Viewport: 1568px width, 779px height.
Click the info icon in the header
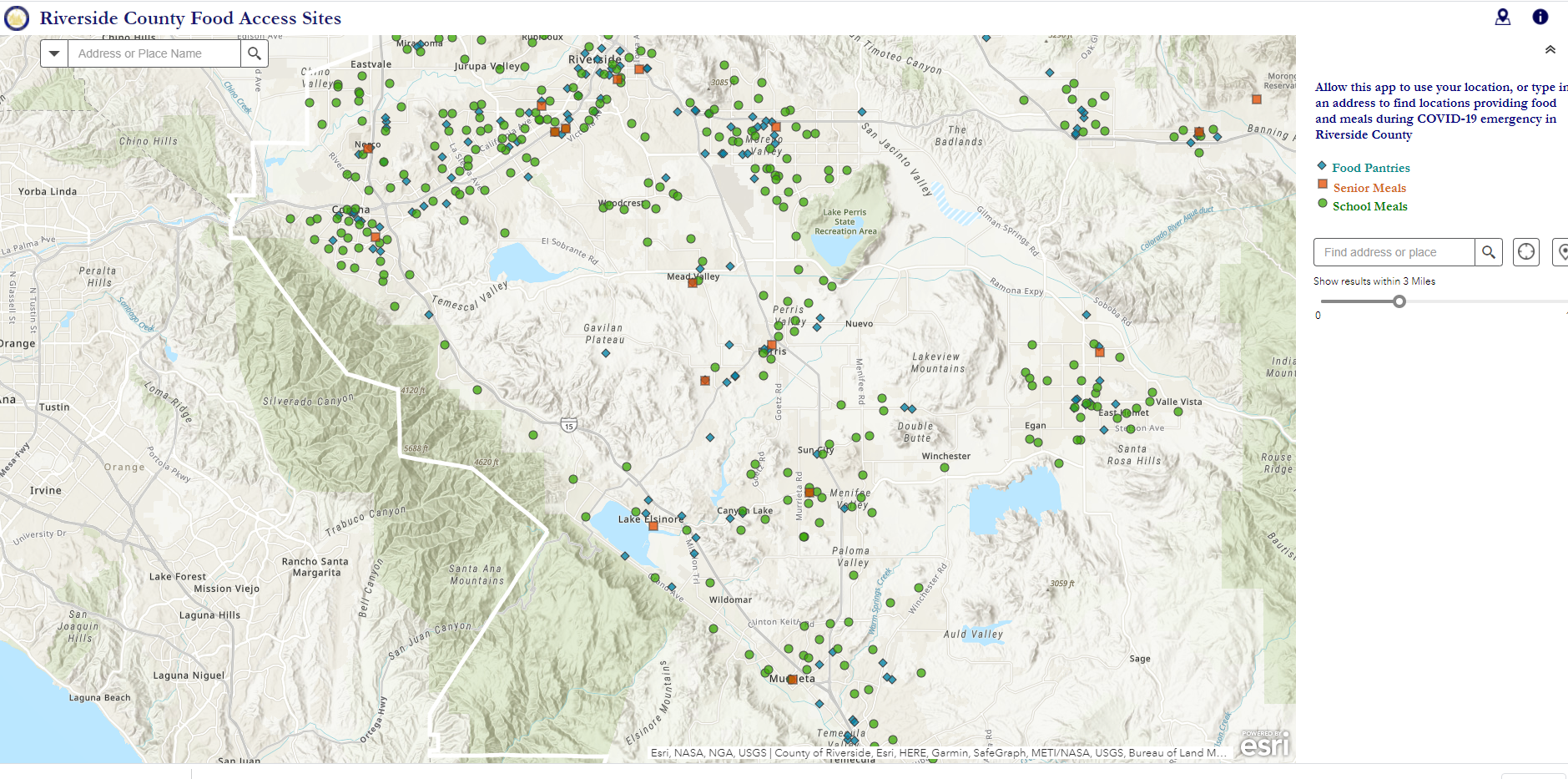[x=1540, y=17]
